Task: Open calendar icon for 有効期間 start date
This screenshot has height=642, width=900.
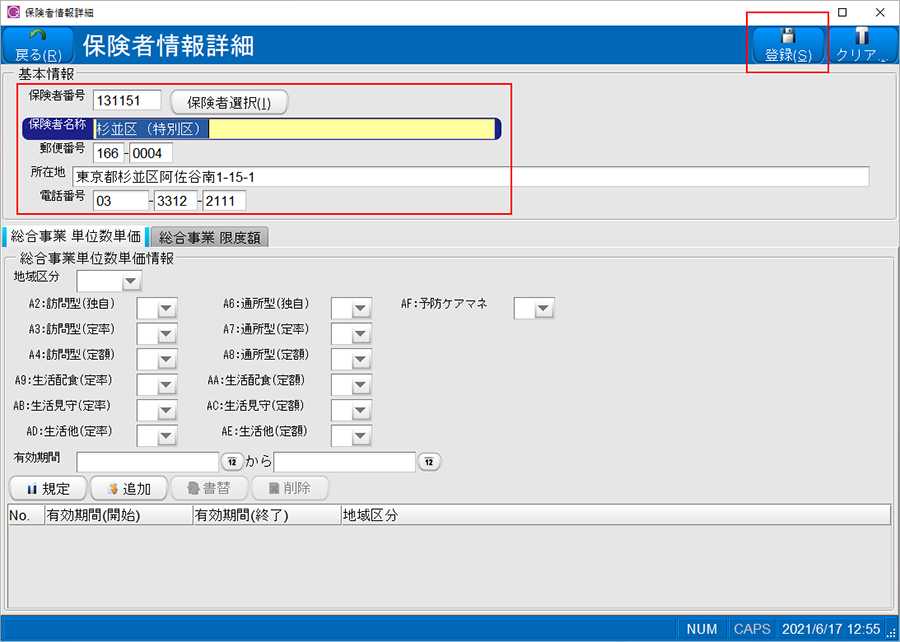Action: point(230,462)
